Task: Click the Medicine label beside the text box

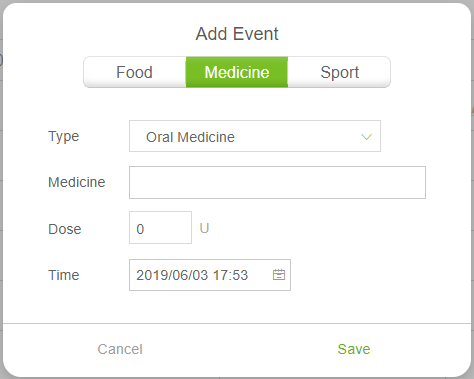Action: pyautogui.click(x=77, y=182)
